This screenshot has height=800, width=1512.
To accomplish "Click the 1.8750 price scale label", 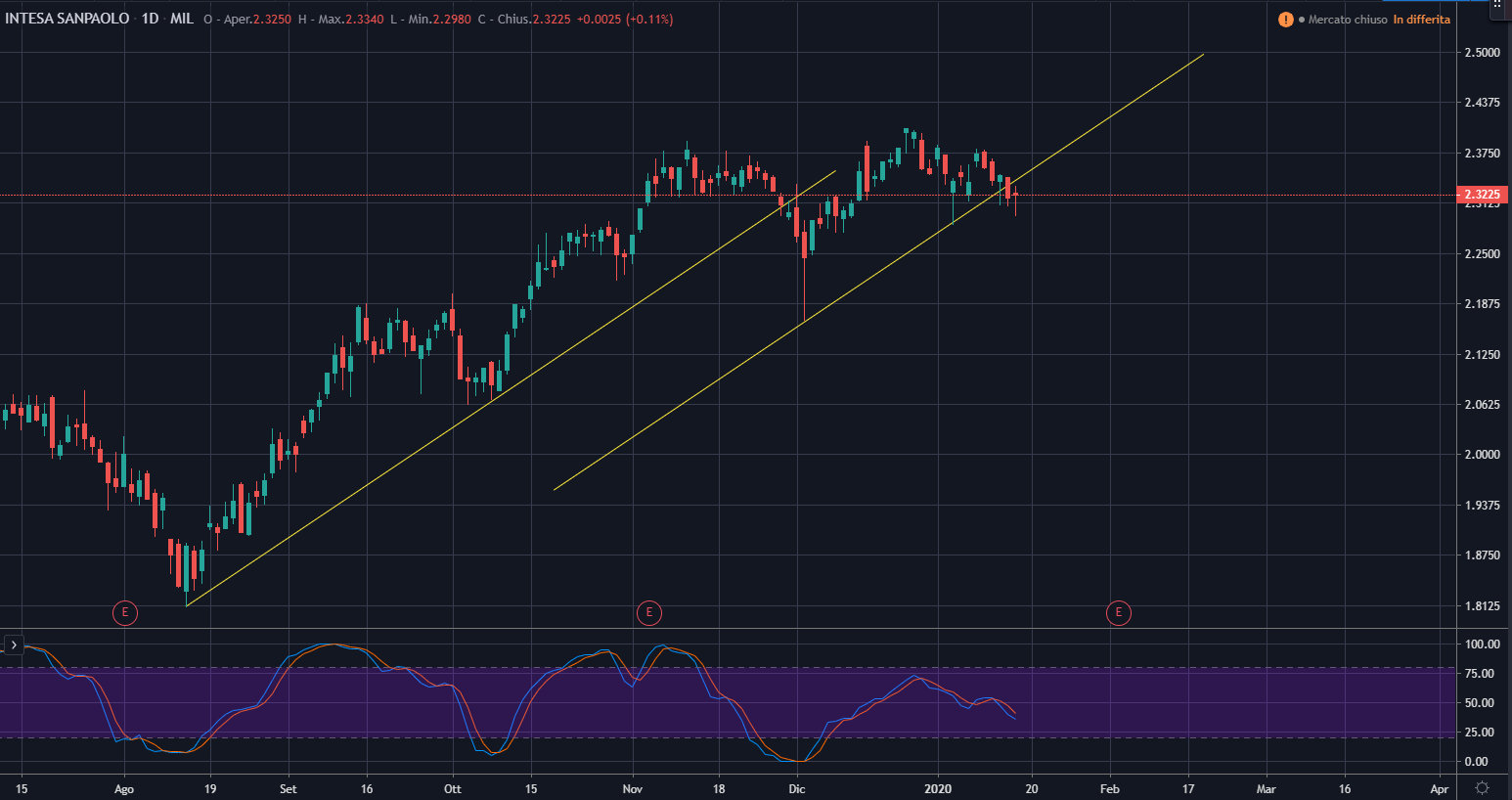I will [x=1482, y=556].
